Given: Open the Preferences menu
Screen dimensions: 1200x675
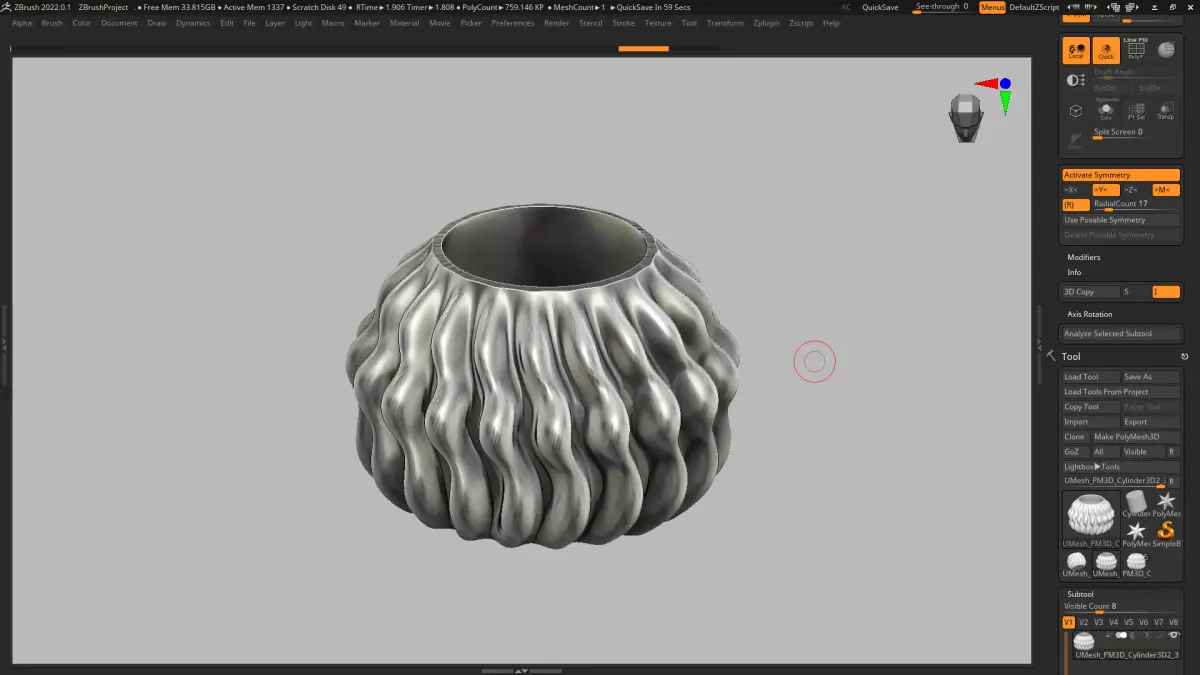Looking at the screenshot, I should pos(513,23).
